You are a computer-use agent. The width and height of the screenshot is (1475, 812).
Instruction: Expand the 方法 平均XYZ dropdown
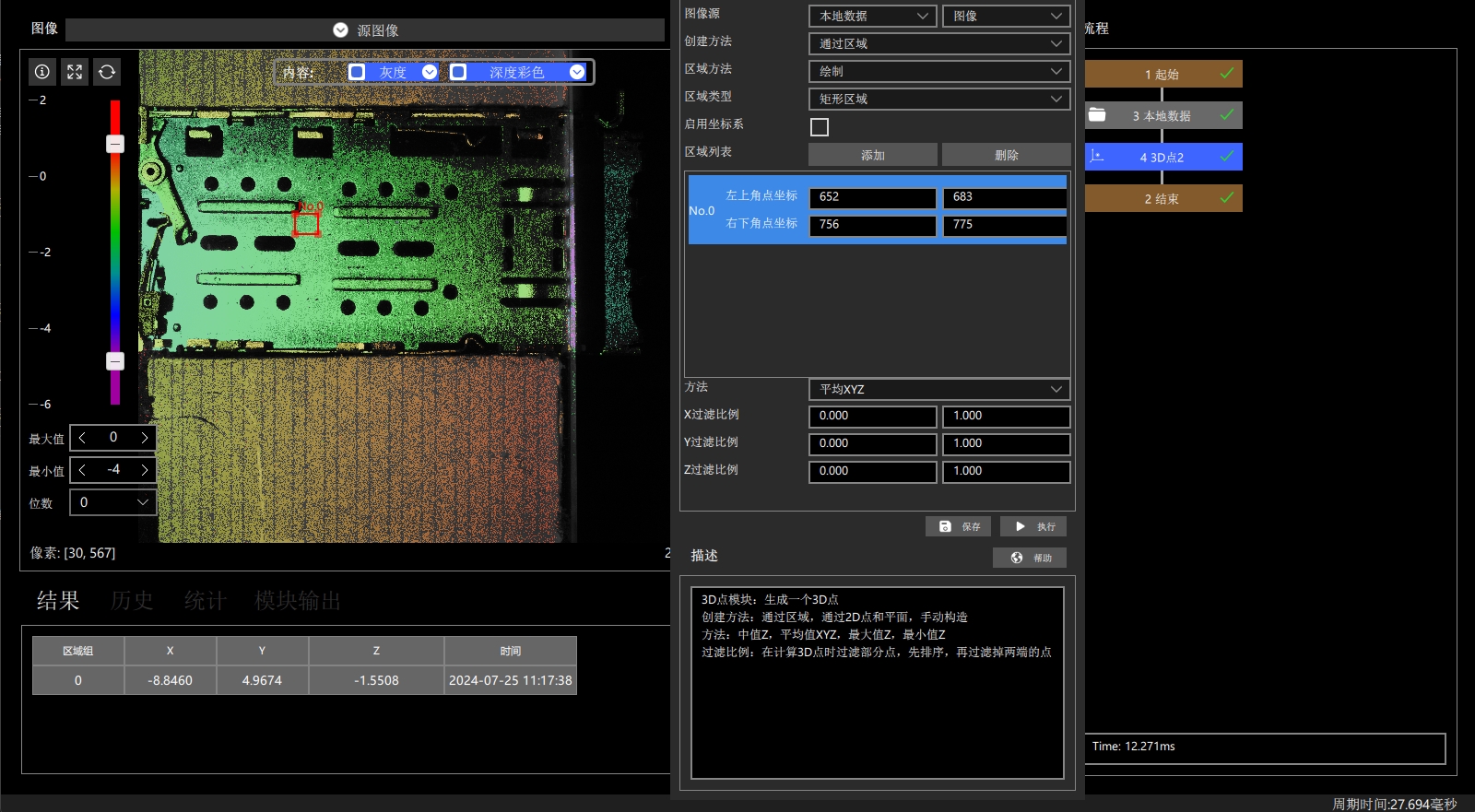click(x=939, y=389)
